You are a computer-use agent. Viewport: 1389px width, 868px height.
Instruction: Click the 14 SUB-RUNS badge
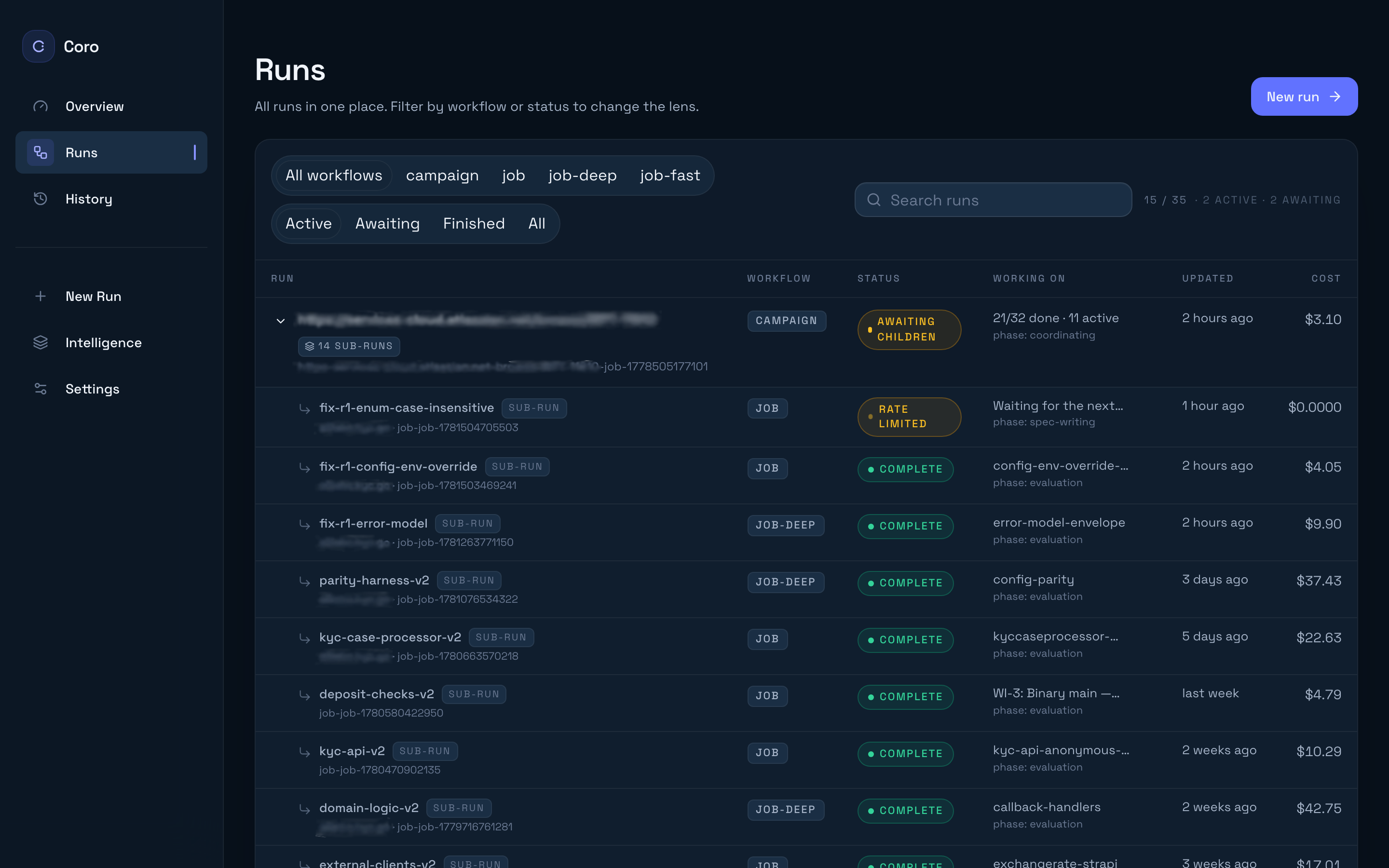click(349, 346)
